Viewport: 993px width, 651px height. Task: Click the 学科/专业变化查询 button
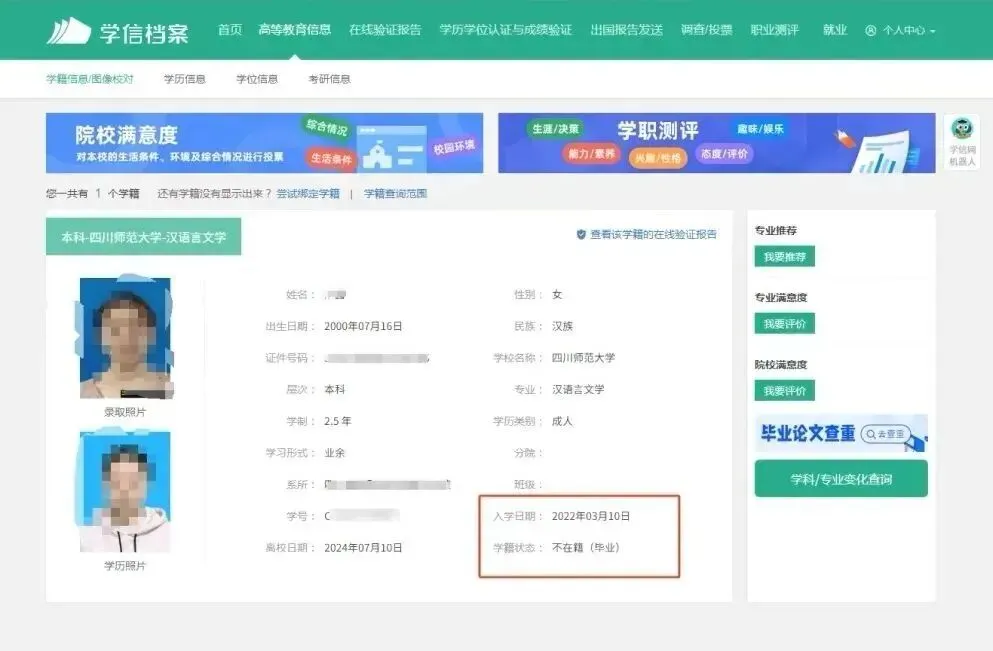point(840,479)
